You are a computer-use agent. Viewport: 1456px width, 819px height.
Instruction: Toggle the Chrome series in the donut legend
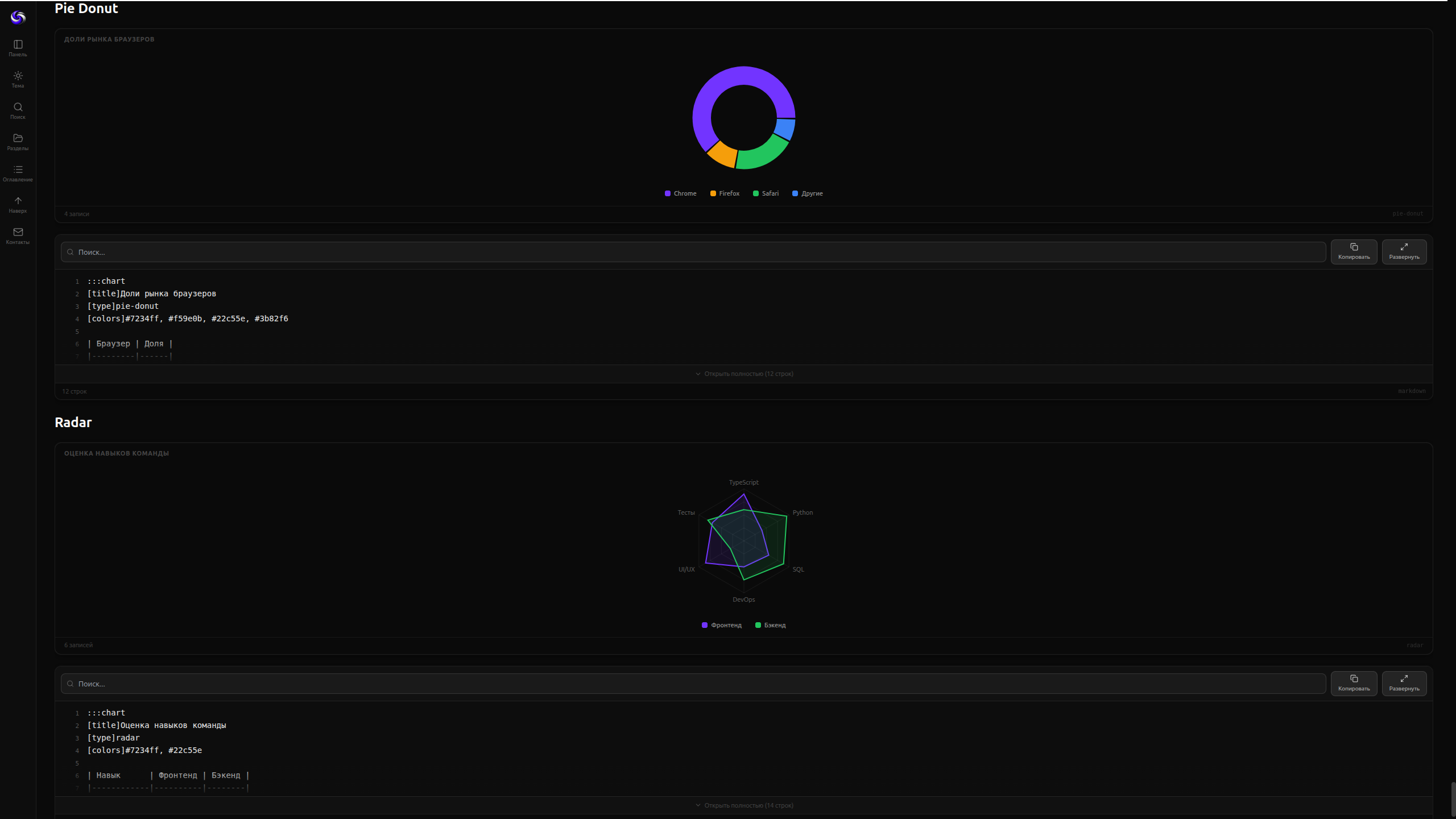pyautogui.click(x=681, y=193)
